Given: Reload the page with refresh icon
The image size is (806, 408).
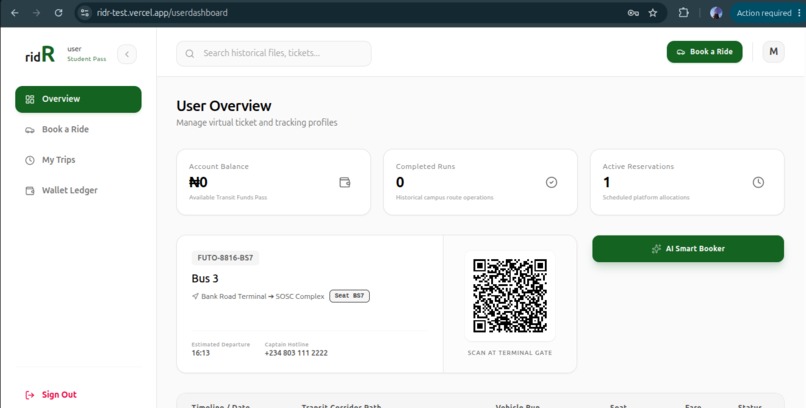Looking at the screenshot, I should pos(59,13).
